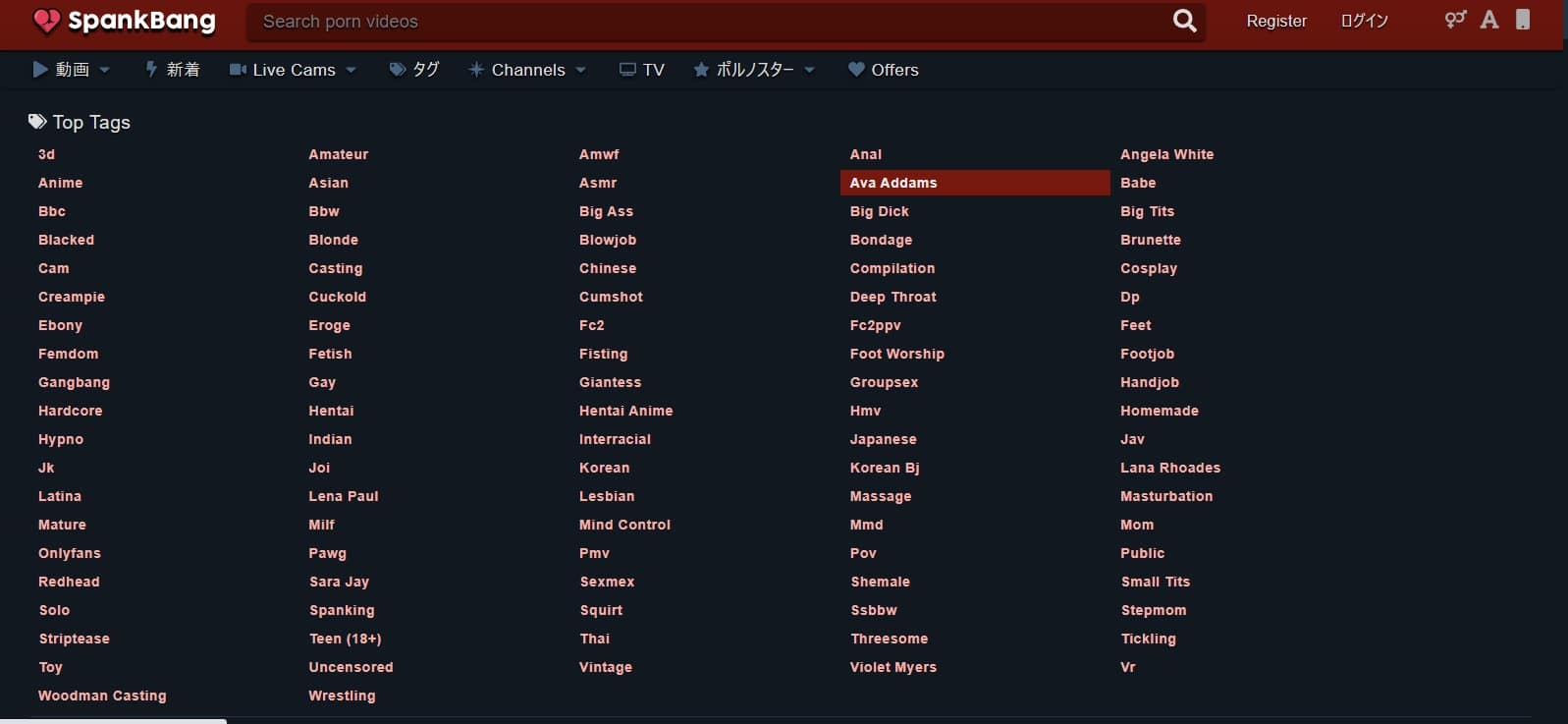1568x724 pixels.
Task: Choose the Amateur tag
Action: tap(339, 154)
